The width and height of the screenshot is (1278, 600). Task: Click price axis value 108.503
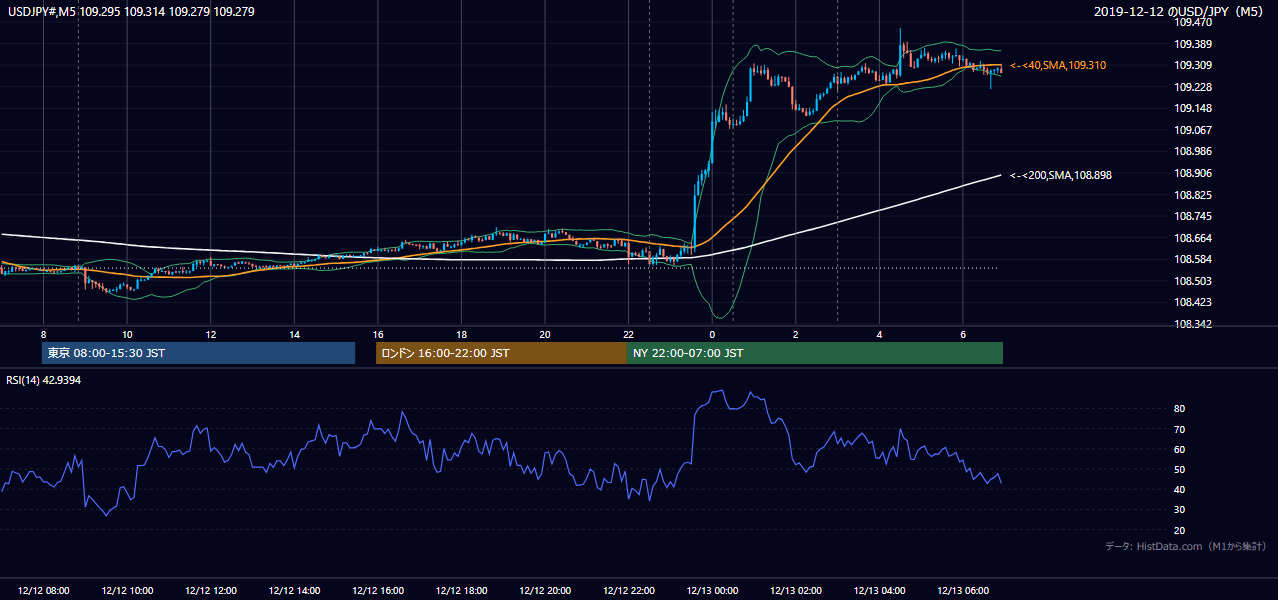[x=1193, y=281]
